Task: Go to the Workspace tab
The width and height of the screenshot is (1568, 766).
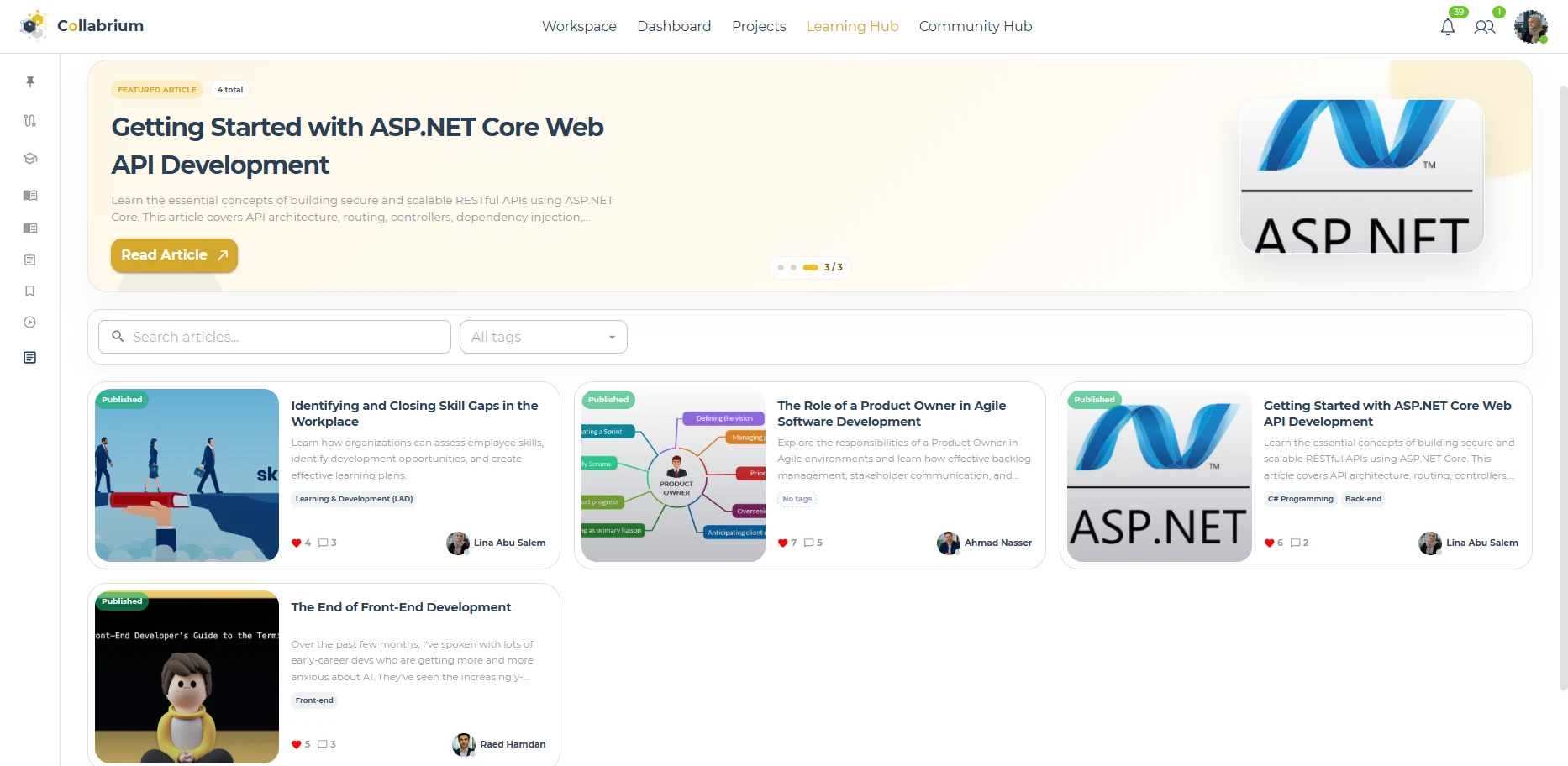Action: pyautogui.click(x=579, y=26)
